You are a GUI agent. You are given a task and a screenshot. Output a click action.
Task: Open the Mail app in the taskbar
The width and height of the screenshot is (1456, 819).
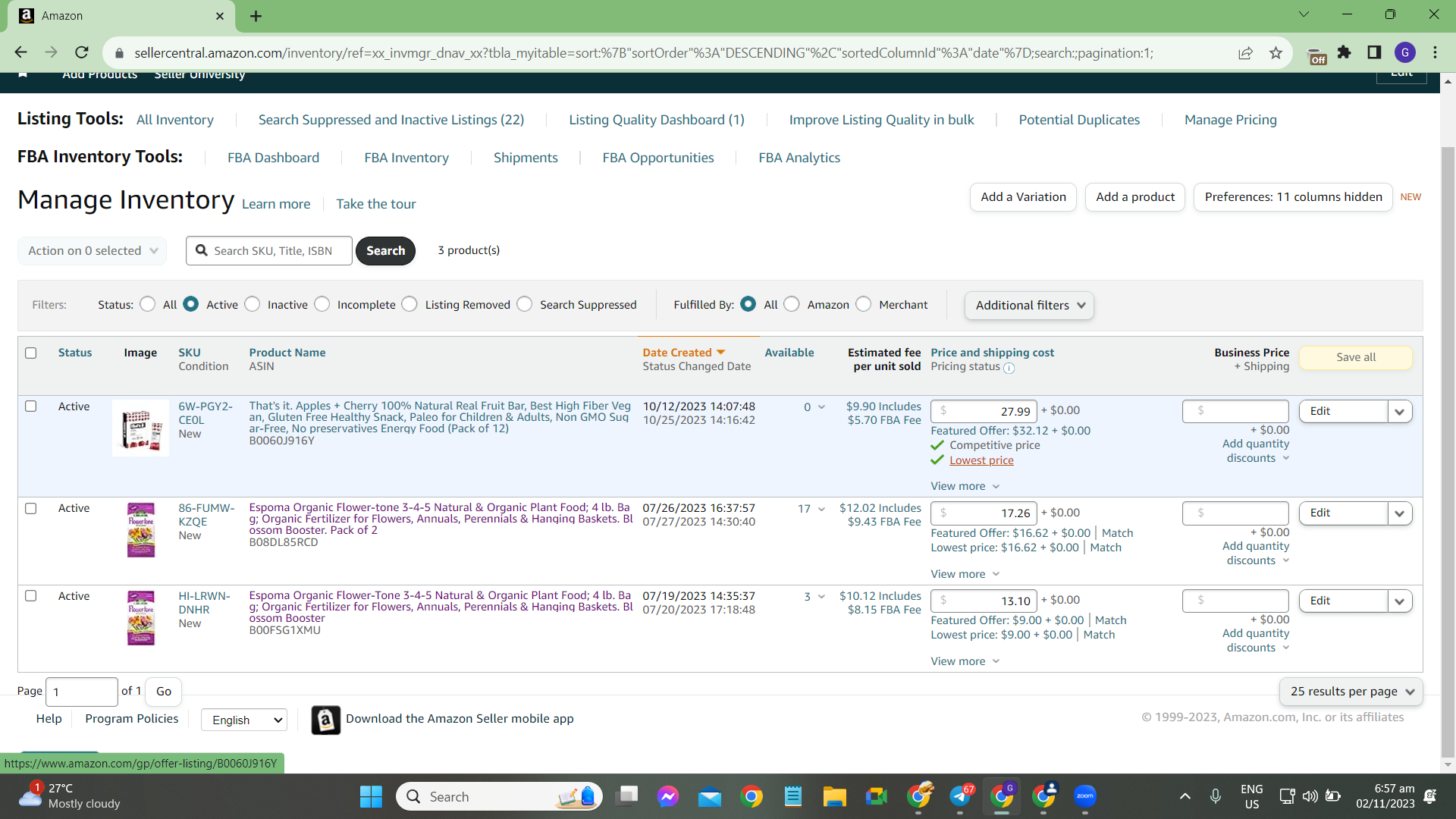click(710, 796)
